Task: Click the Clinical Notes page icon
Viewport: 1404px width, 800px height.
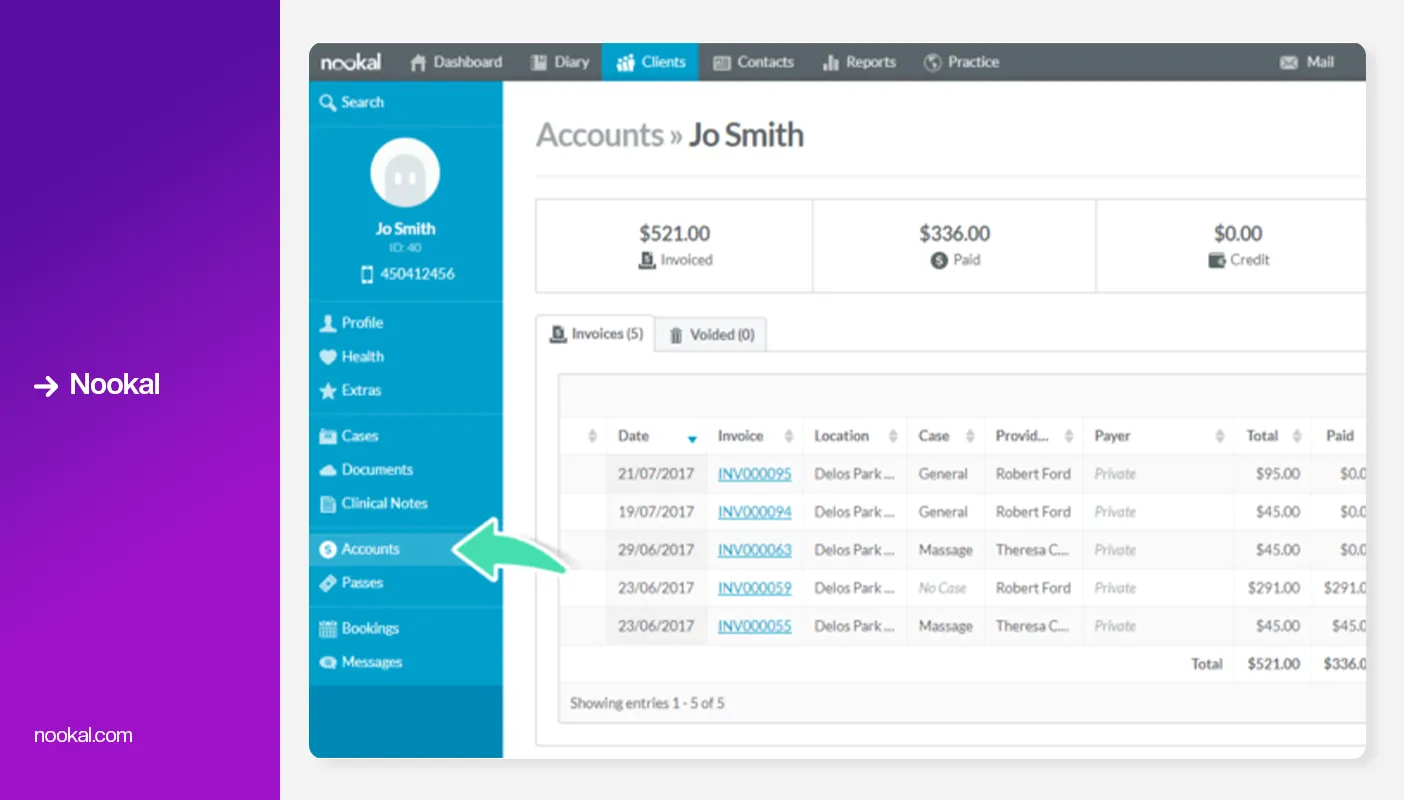Action: (x=327, y=504)
